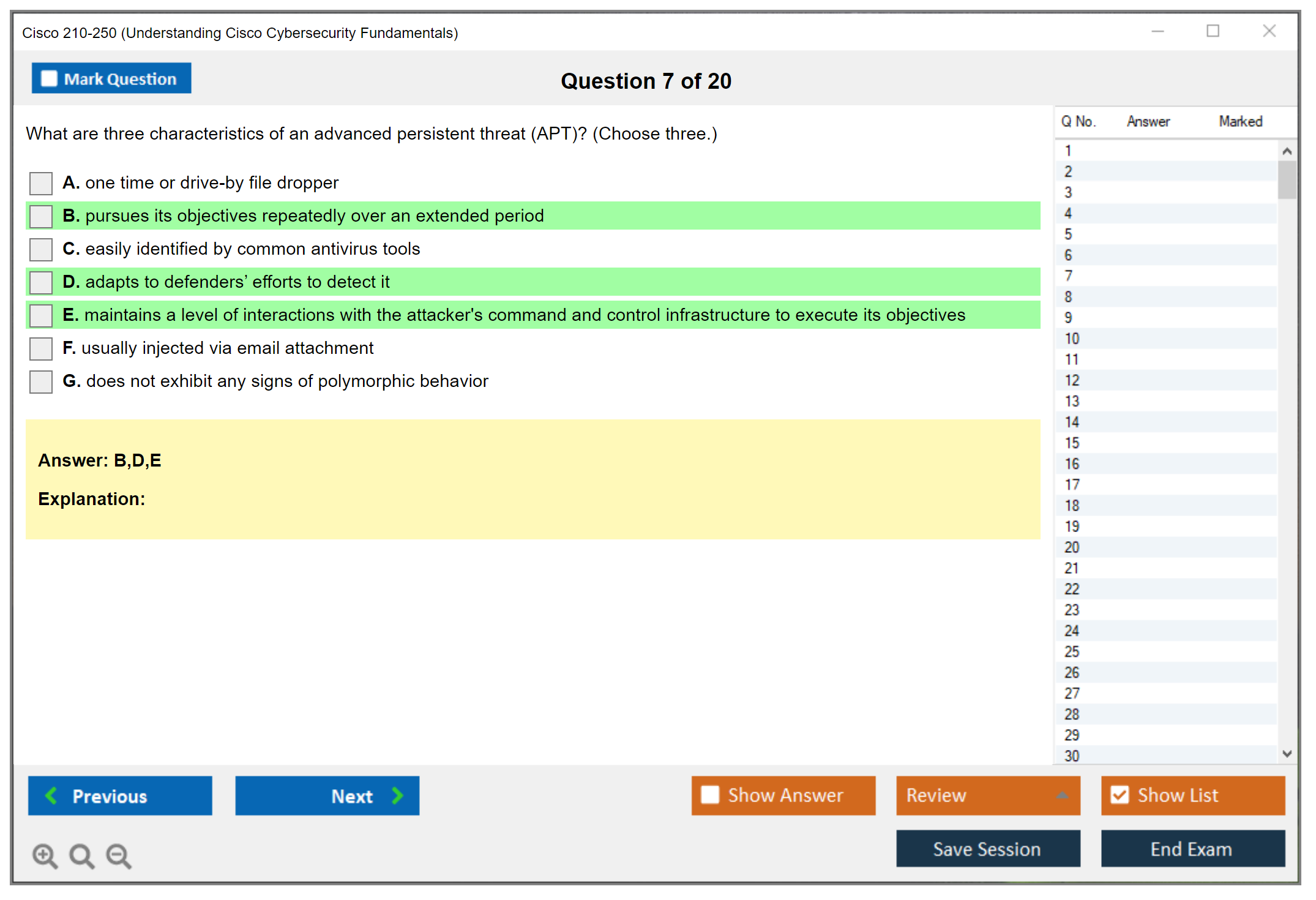
Task: Tick the Mark Question checkbox
Action: click(x=49, y=79)
